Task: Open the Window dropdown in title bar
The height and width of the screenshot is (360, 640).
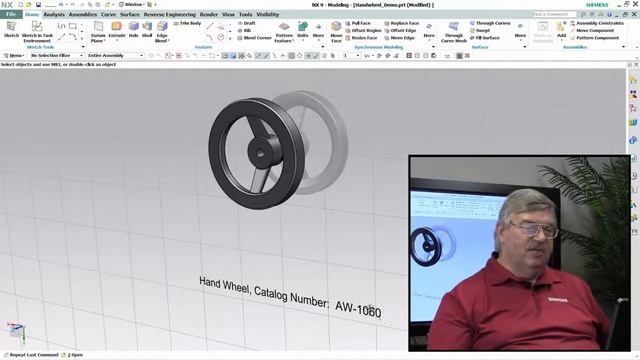Action: [131, 4]
